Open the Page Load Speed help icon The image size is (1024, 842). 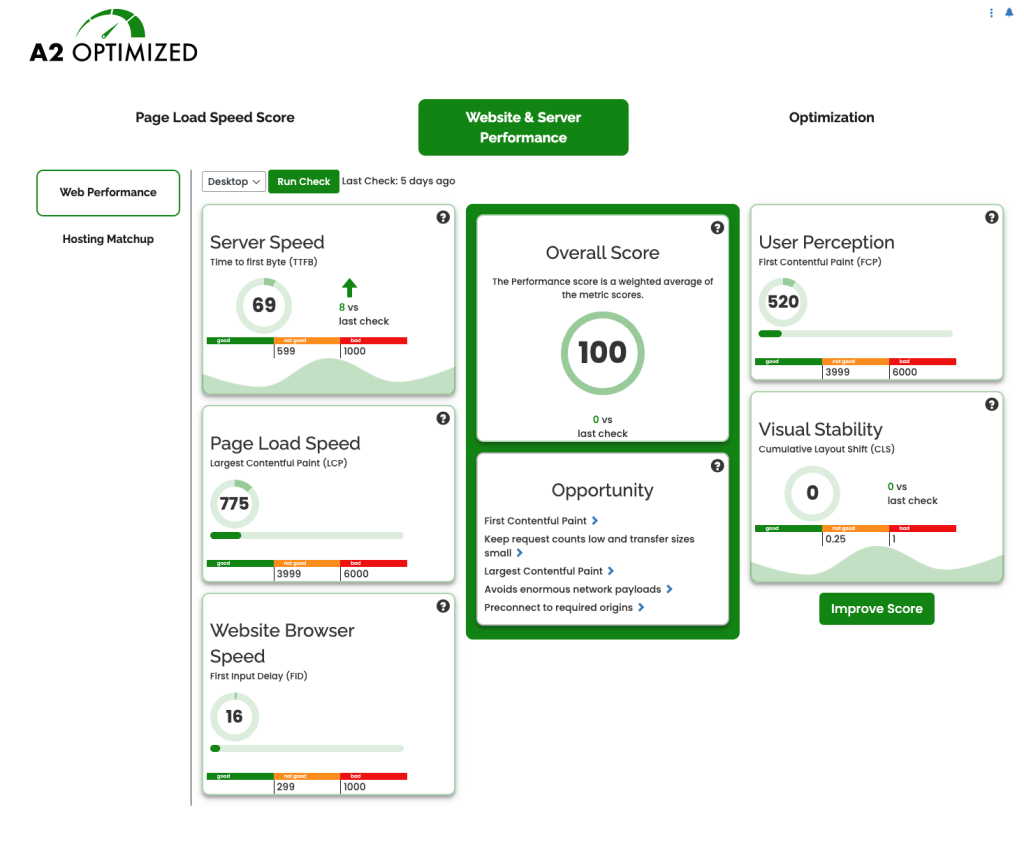443,419
